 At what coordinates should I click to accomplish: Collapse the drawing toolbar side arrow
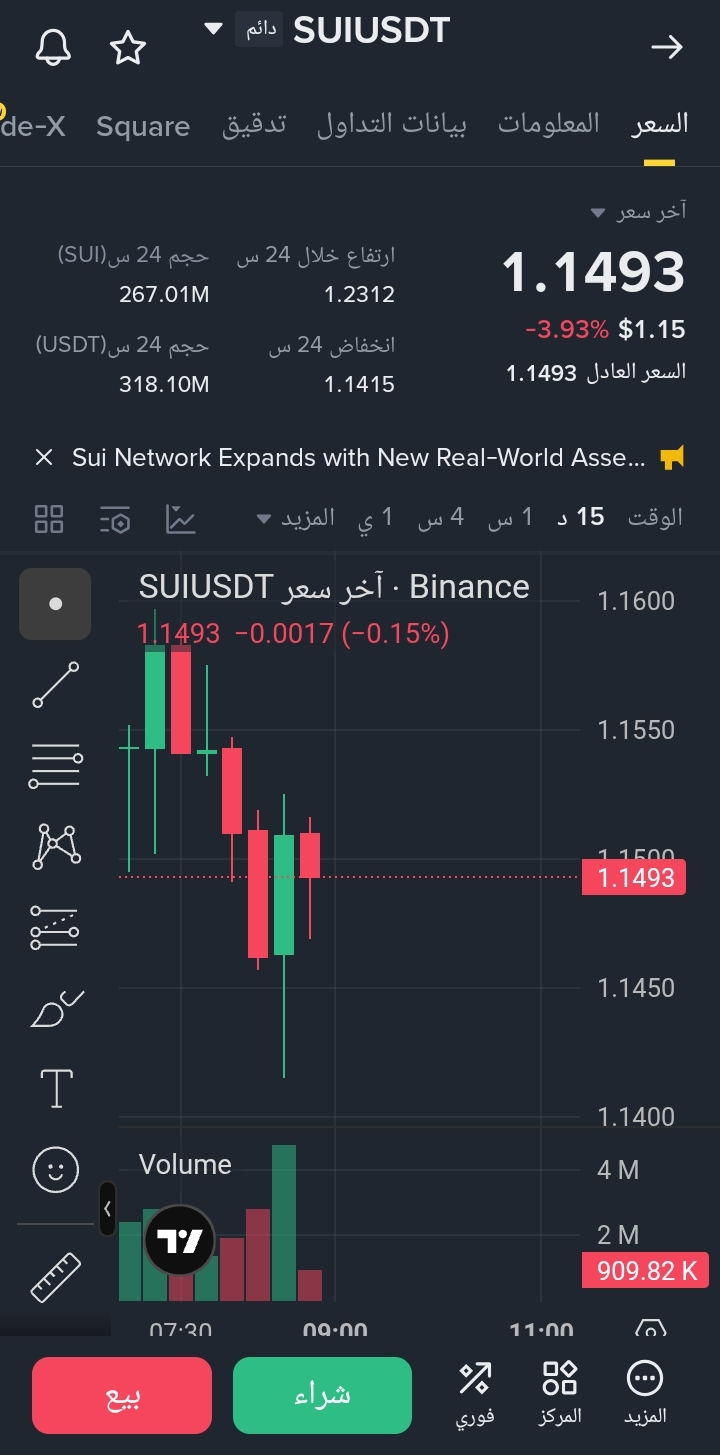point(108,1209)
